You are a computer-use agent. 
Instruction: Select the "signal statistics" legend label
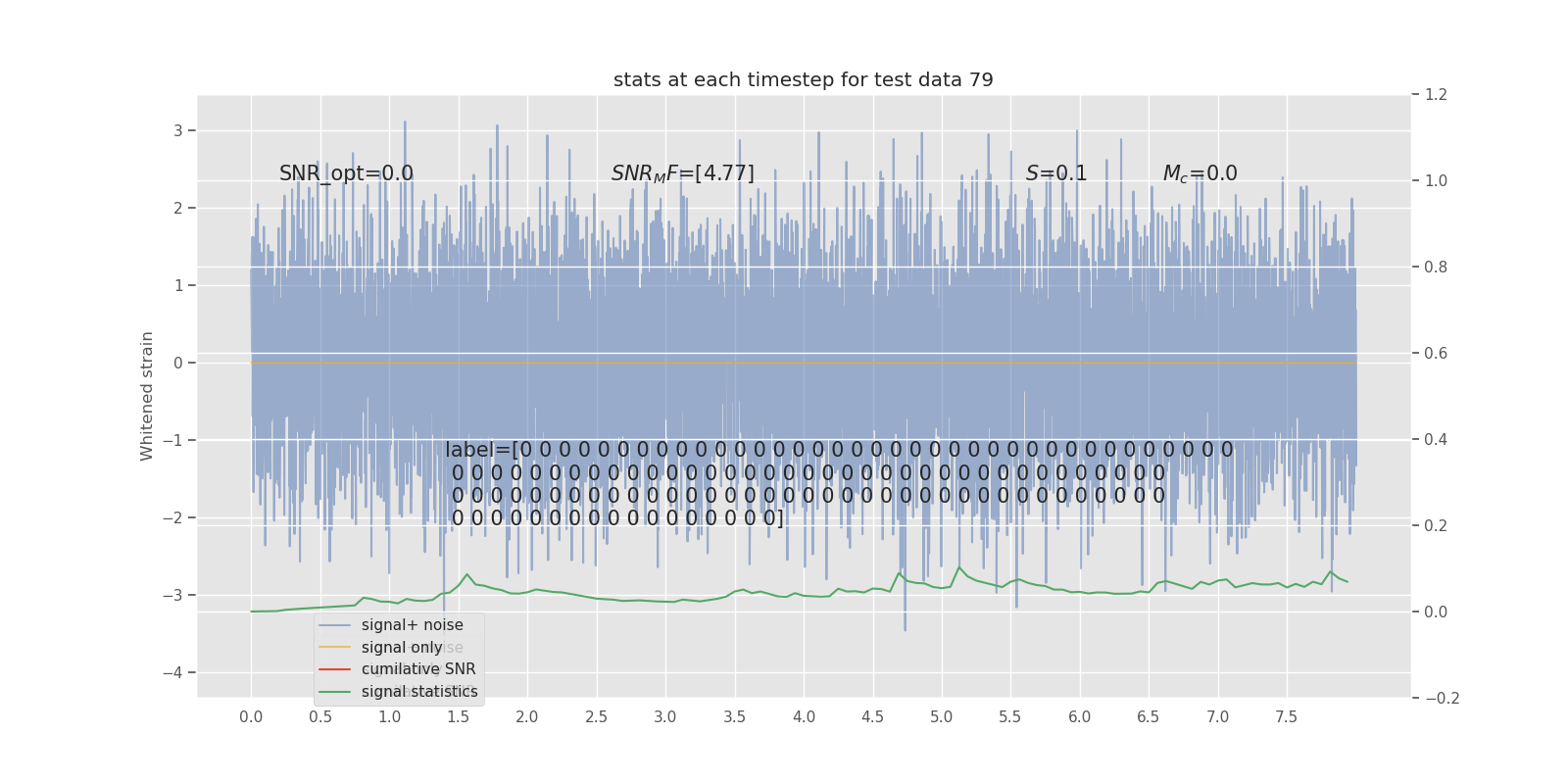[419, 691]
